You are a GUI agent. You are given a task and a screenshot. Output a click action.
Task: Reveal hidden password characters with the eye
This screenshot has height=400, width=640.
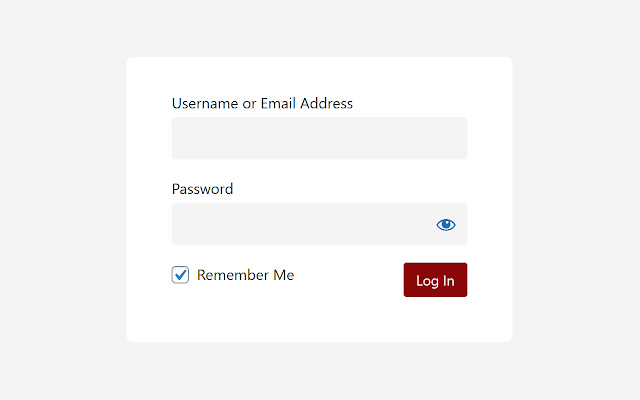[446, 225]
